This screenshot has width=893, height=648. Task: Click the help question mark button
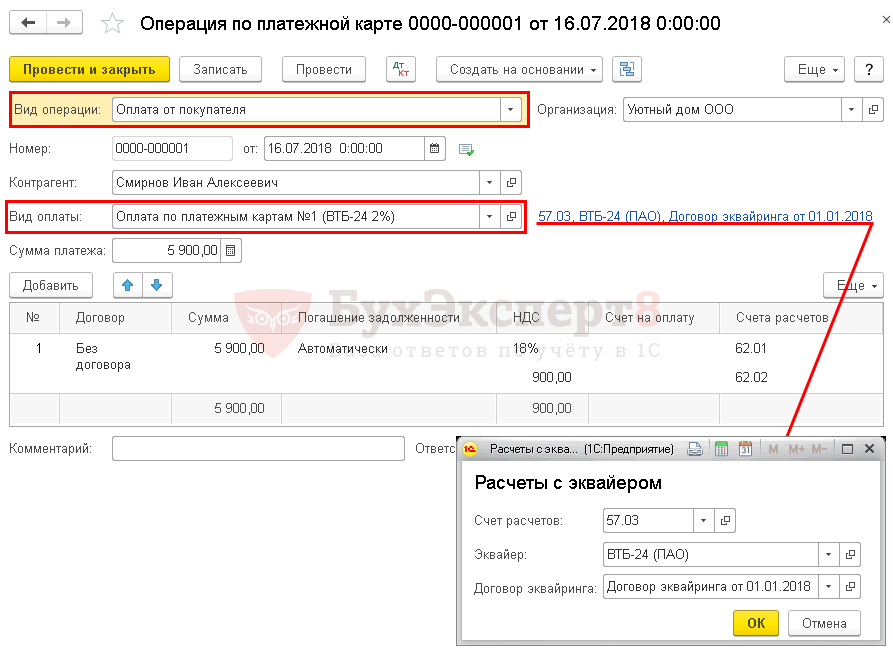click(x=870, y=69)
